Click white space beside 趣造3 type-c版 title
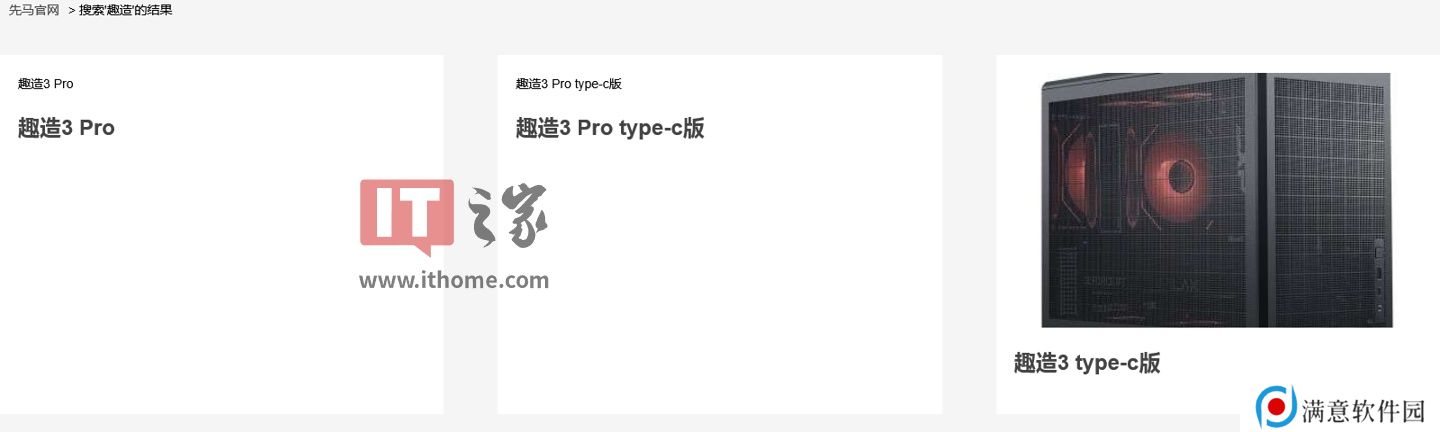The width and height of the screenshot is (1440, 432). [x=1300, y=363]
